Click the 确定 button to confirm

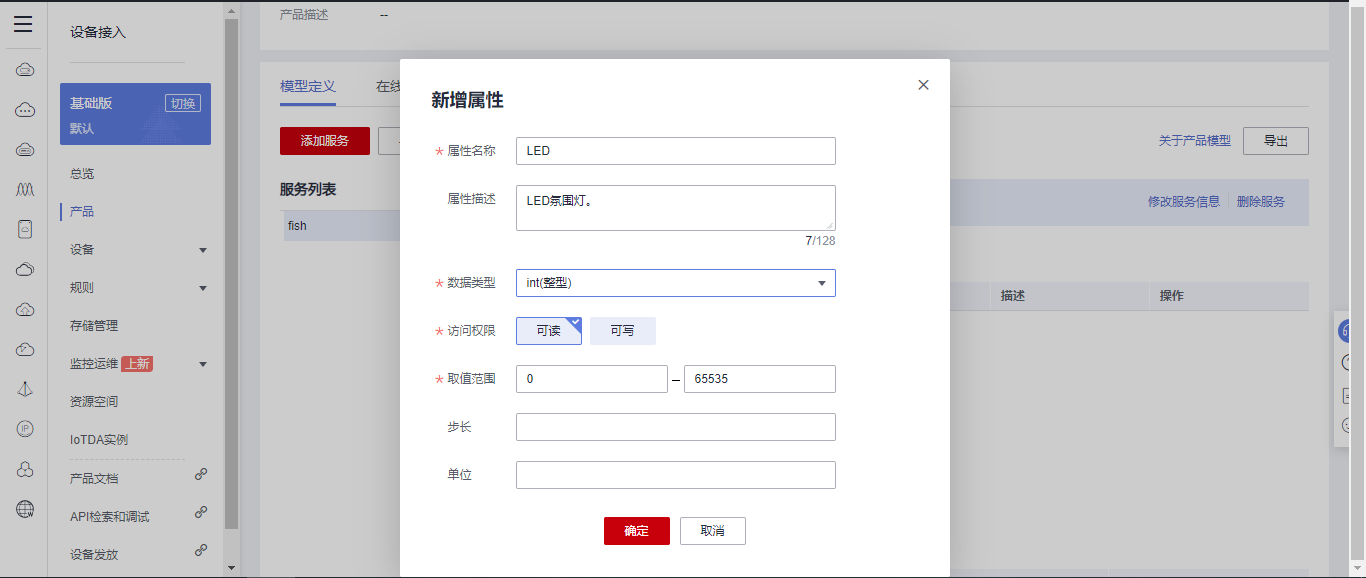636,531
